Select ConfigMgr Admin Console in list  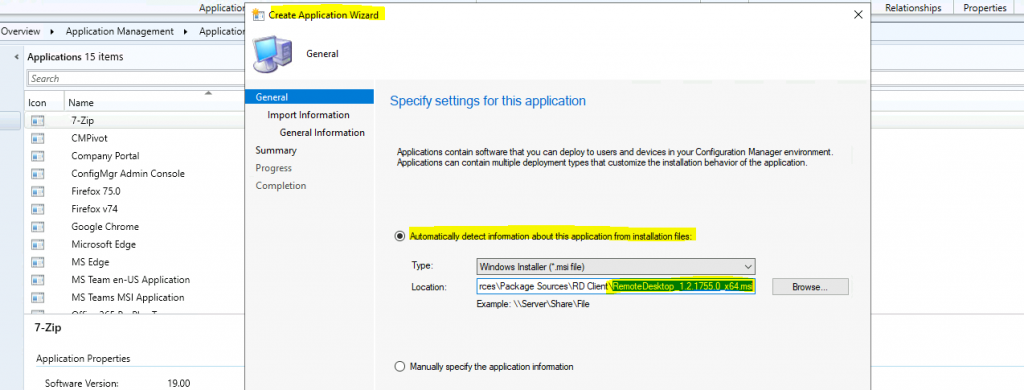128,174
